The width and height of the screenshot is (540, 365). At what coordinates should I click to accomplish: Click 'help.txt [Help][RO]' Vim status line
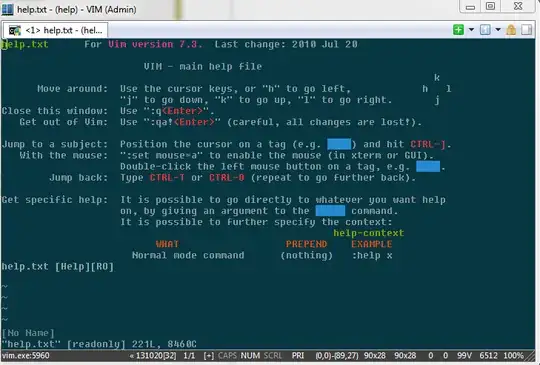click(x=58, y=267)
